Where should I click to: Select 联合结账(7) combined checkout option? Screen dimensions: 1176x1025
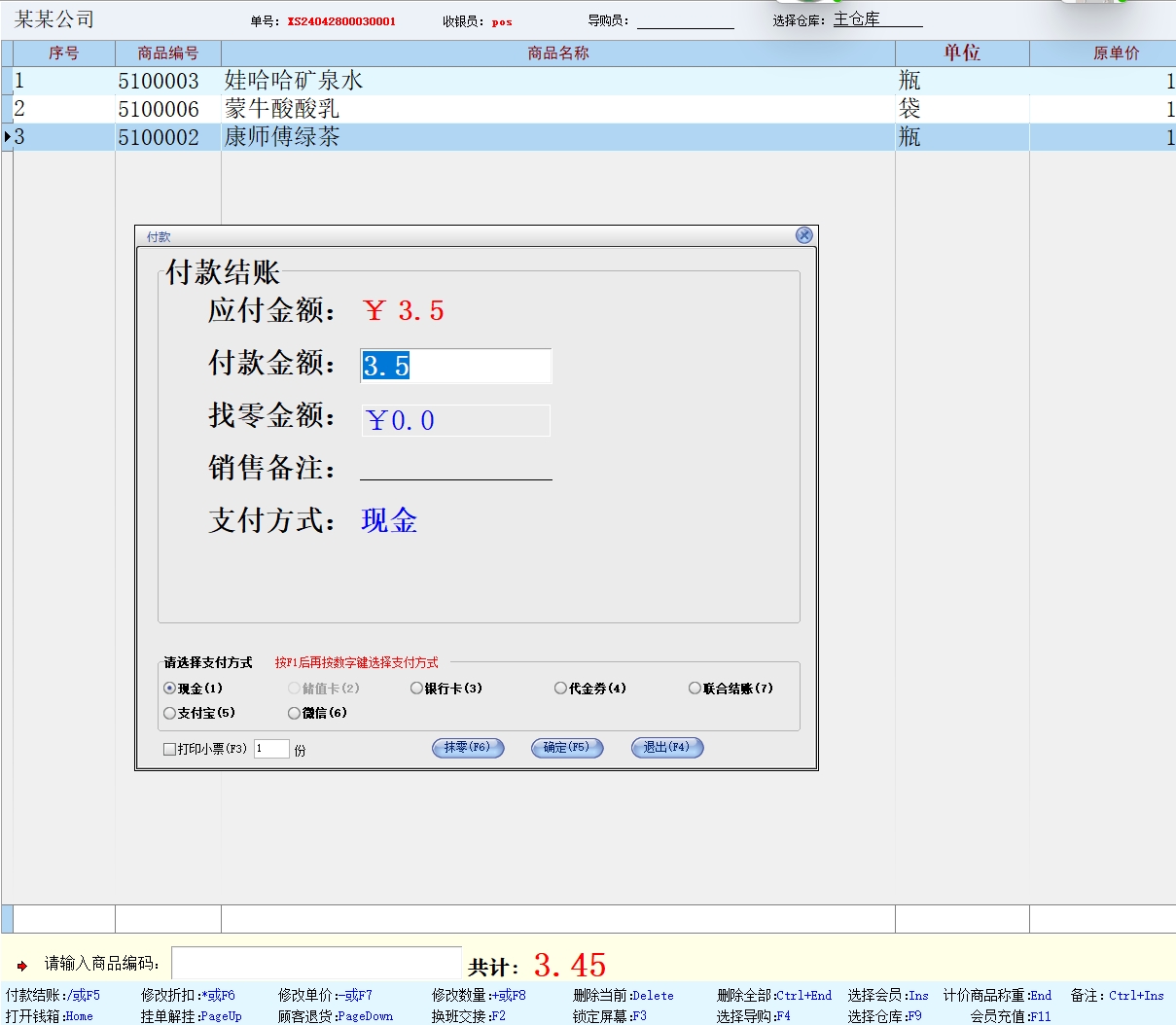coord(695,689)
